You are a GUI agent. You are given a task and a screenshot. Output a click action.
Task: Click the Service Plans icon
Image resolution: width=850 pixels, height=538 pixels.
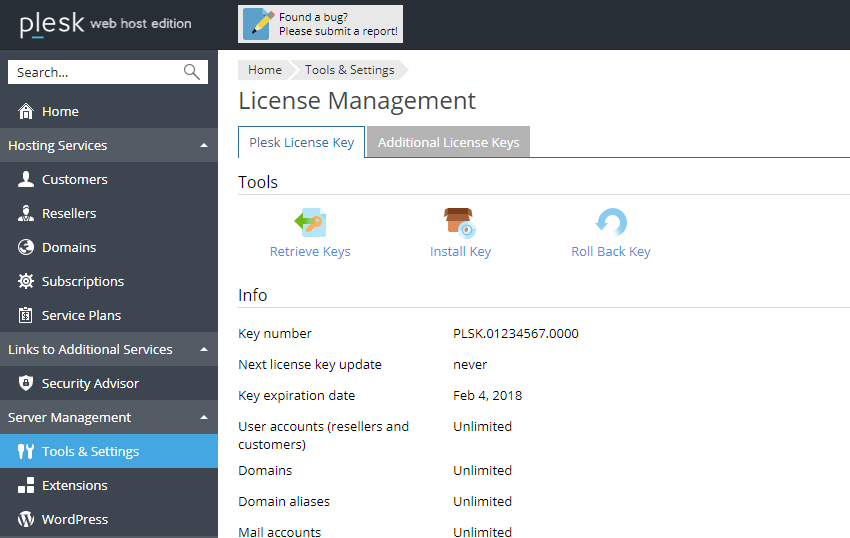coord(25,315)
